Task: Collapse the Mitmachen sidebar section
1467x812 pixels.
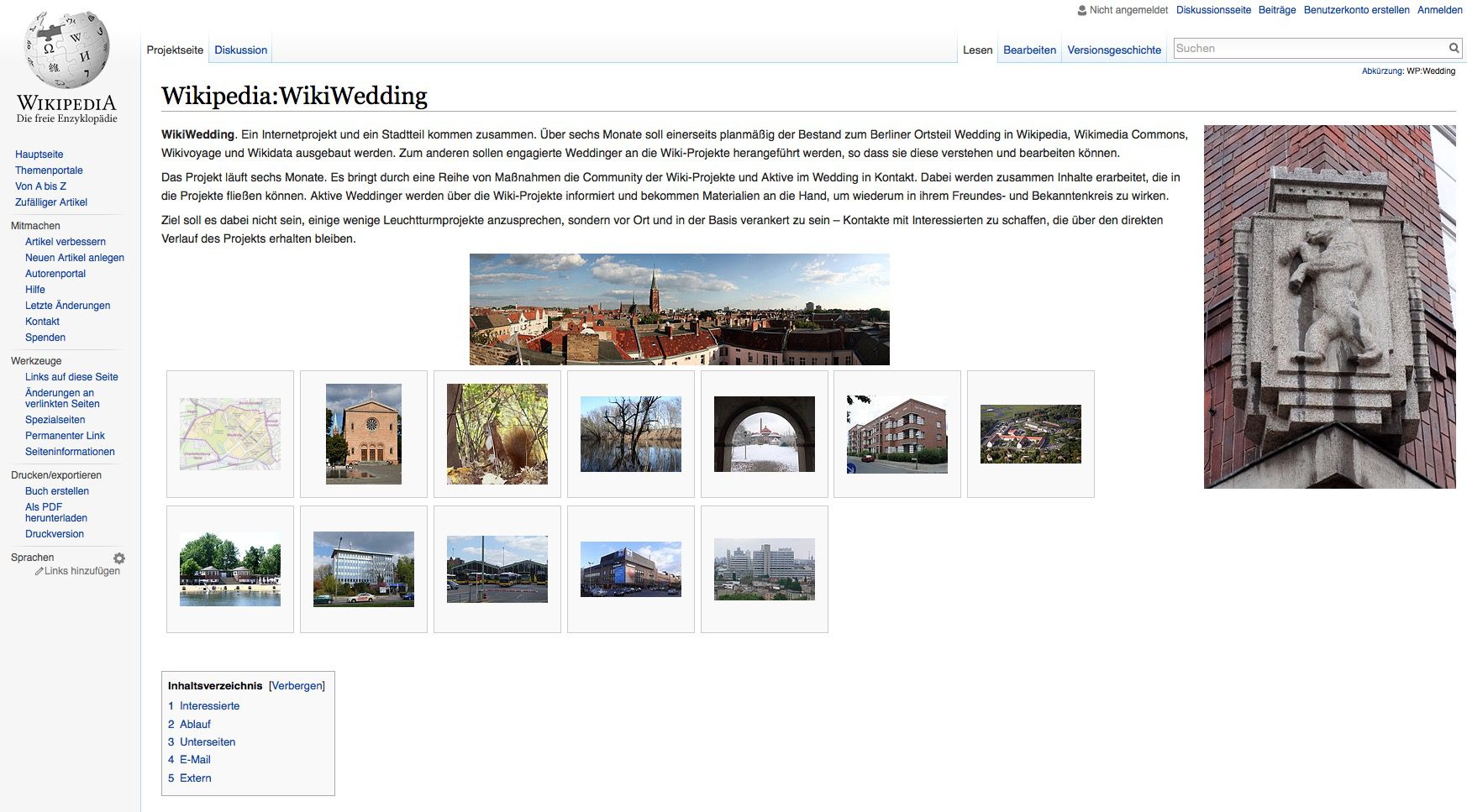Action: pos(35,226)
